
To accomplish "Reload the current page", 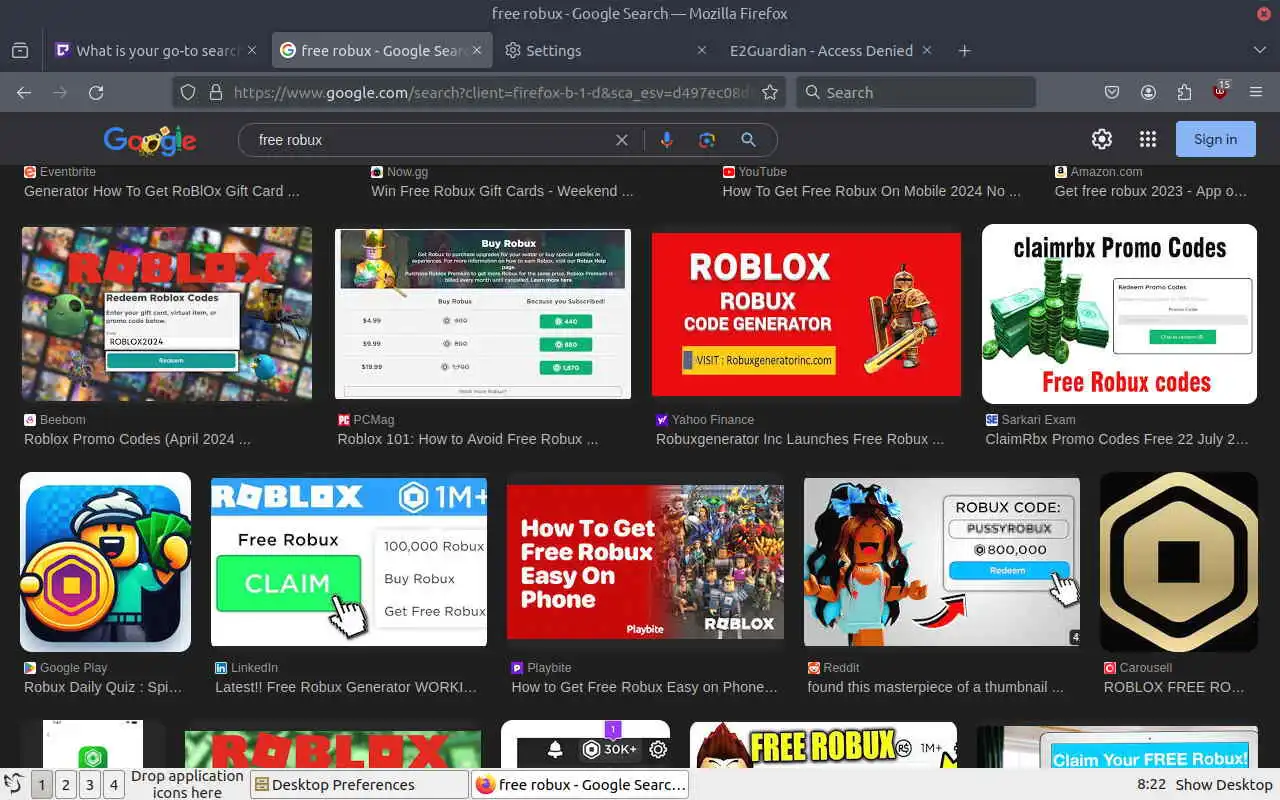I will click(96, 92).
